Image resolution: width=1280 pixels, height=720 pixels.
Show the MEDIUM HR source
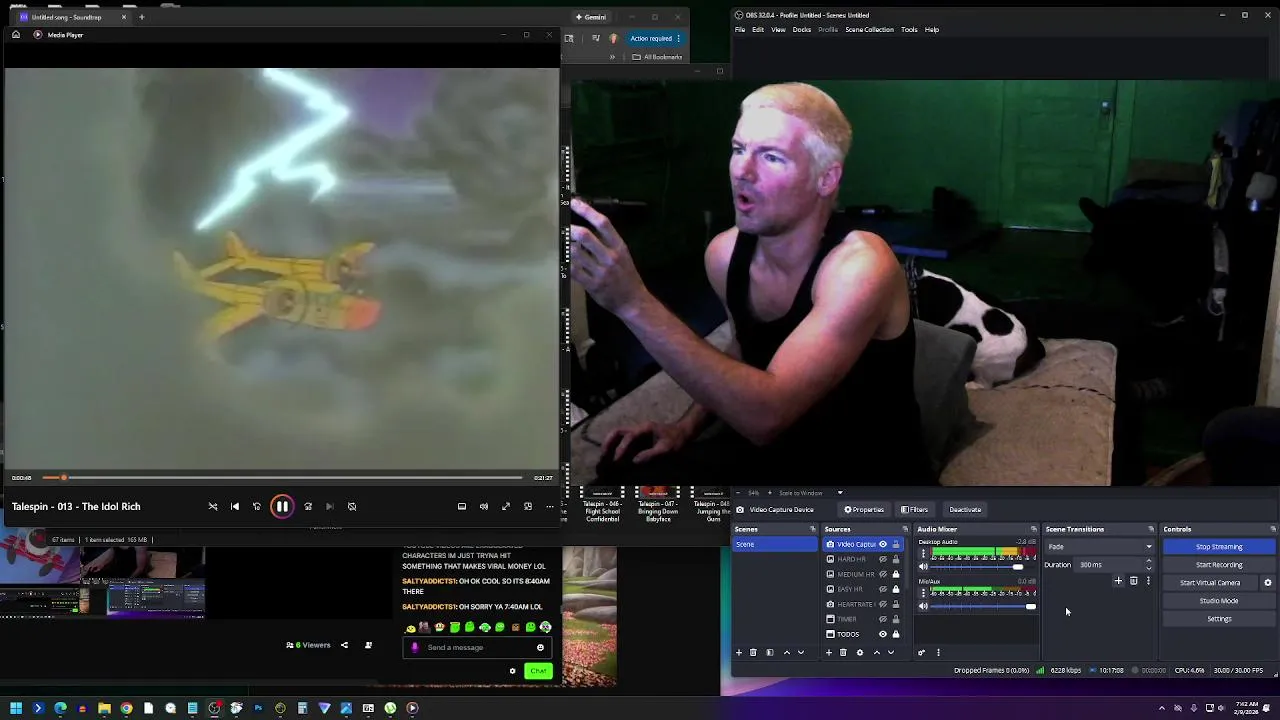coord(883,574)
